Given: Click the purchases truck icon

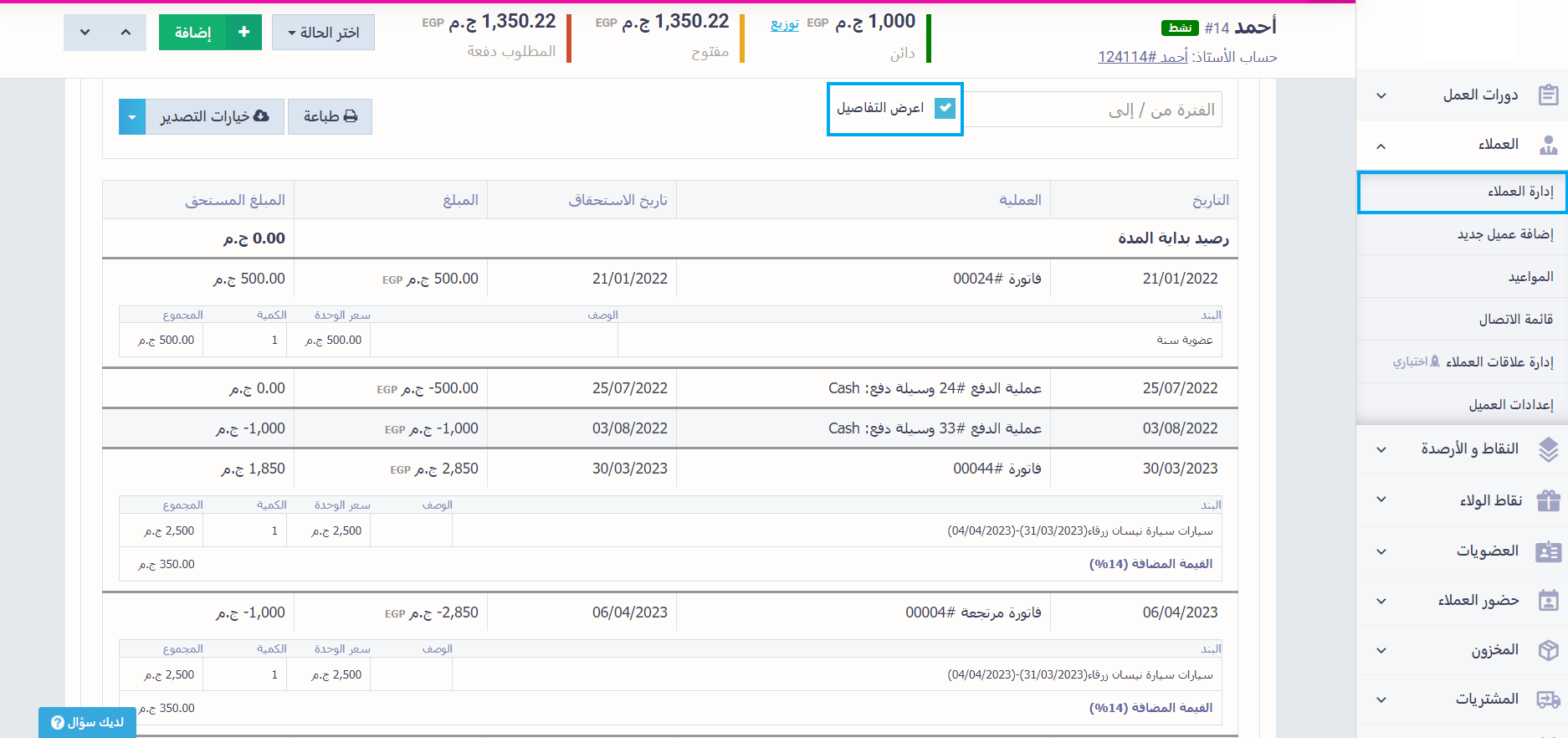Looking at the screenshot, I should [1548, 700].
